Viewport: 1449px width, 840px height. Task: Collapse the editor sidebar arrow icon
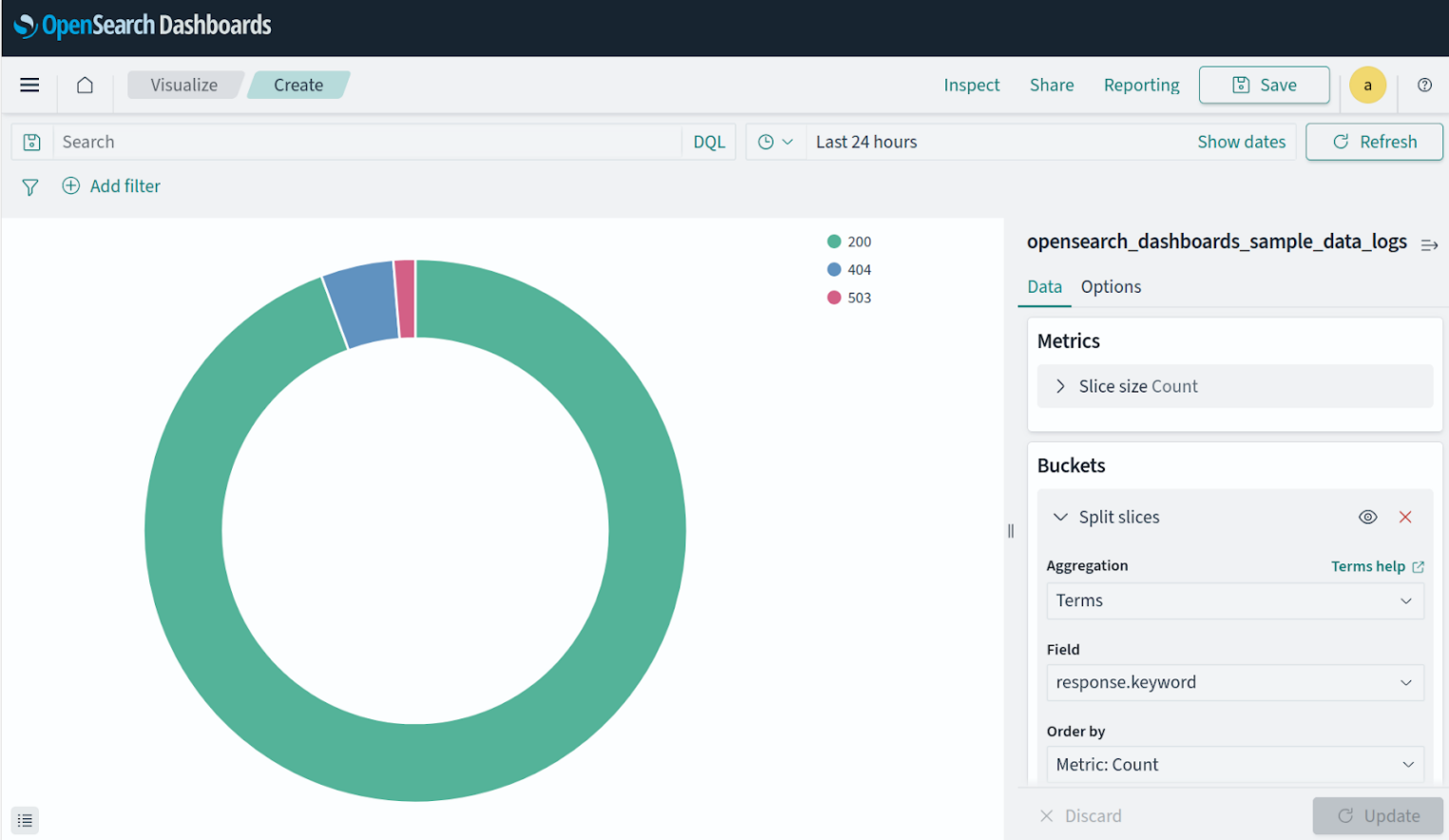tap(1428, 245)
